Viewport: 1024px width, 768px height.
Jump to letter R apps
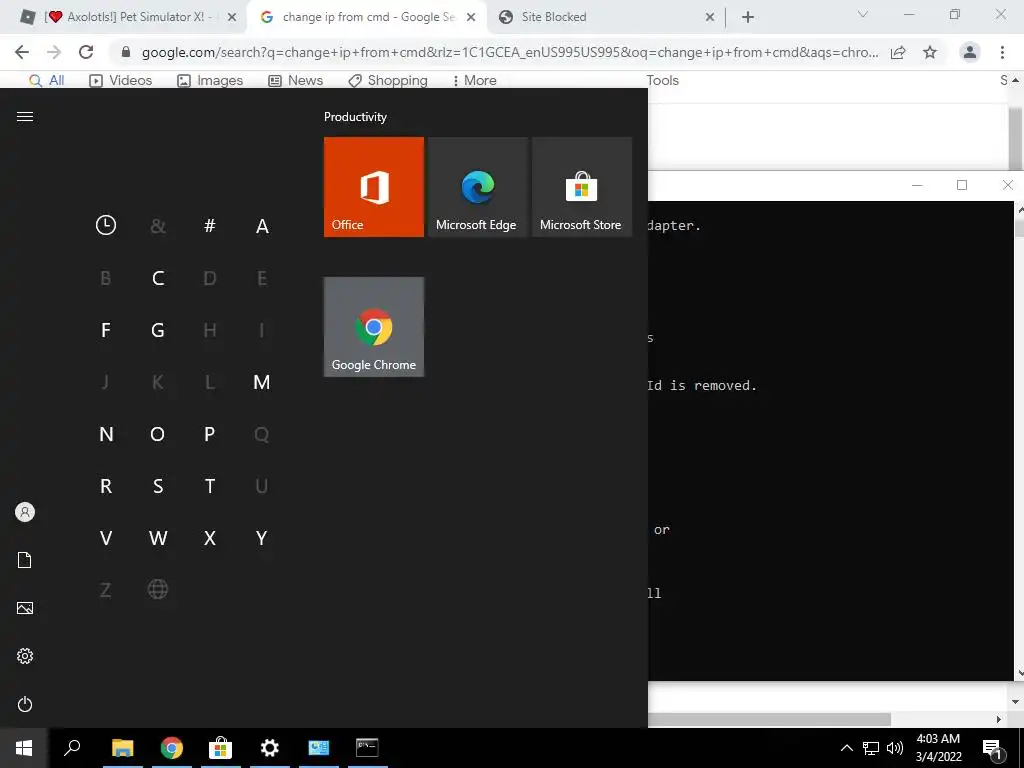[x=106, y=486]
